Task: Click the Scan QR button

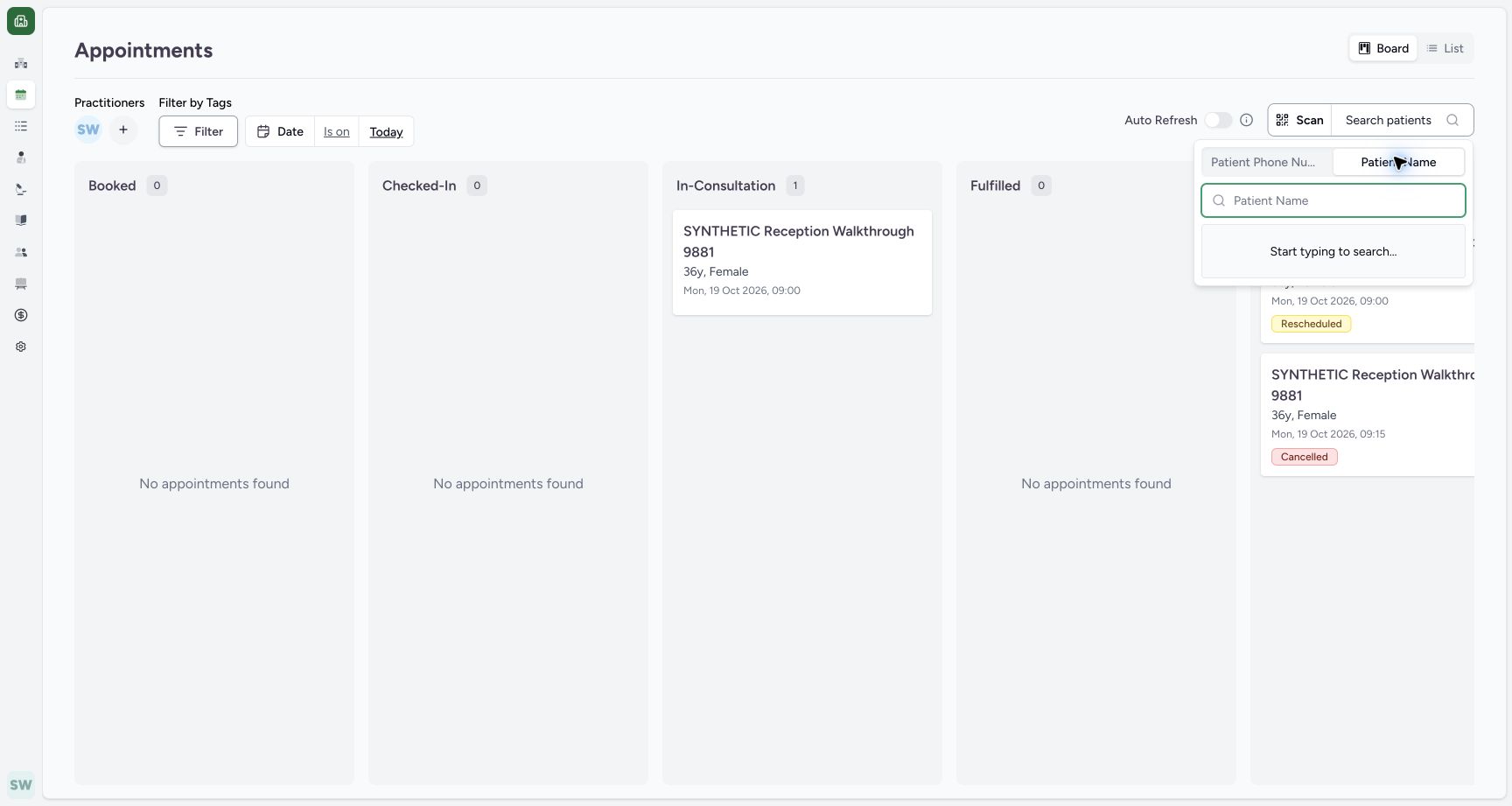Action: (1300, 120)
